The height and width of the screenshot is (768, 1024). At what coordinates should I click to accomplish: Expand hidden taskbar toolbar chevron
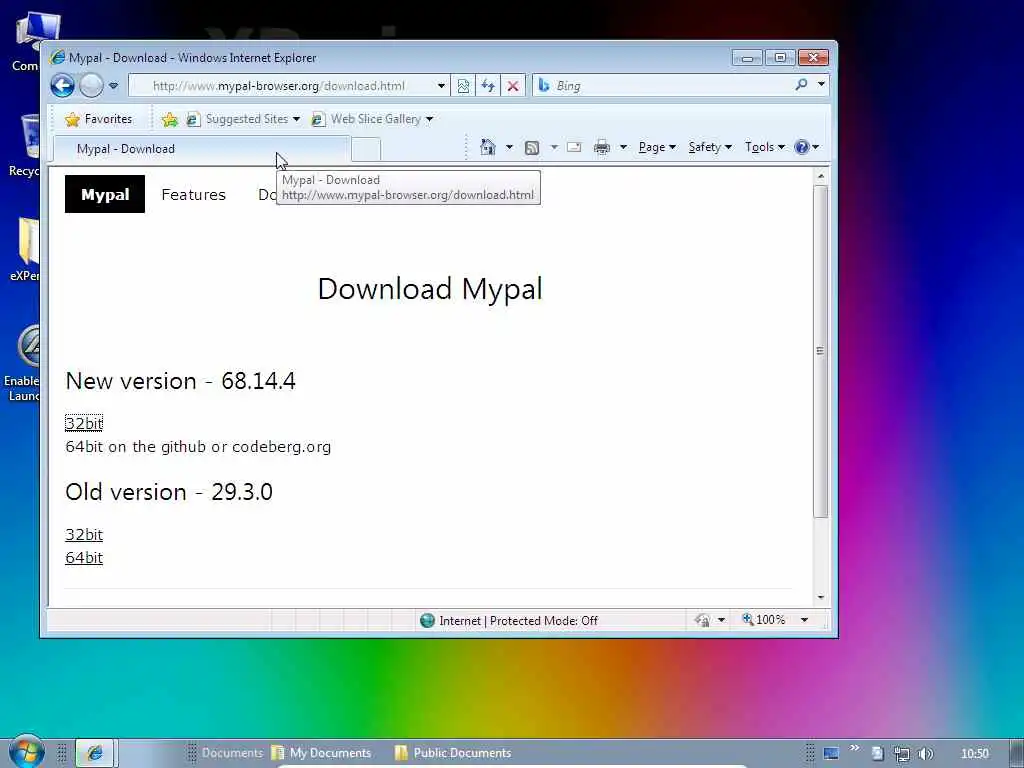pos(854,748)
